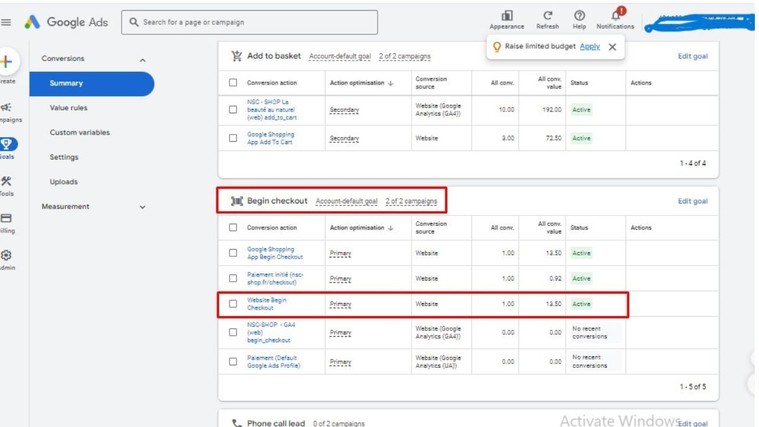Image resolution: width=759 pixels, height=427 pixels.
Task: Open Secondary dropdown for NSC - SHOP add_to_cart
Action: [x=344, y=110]
